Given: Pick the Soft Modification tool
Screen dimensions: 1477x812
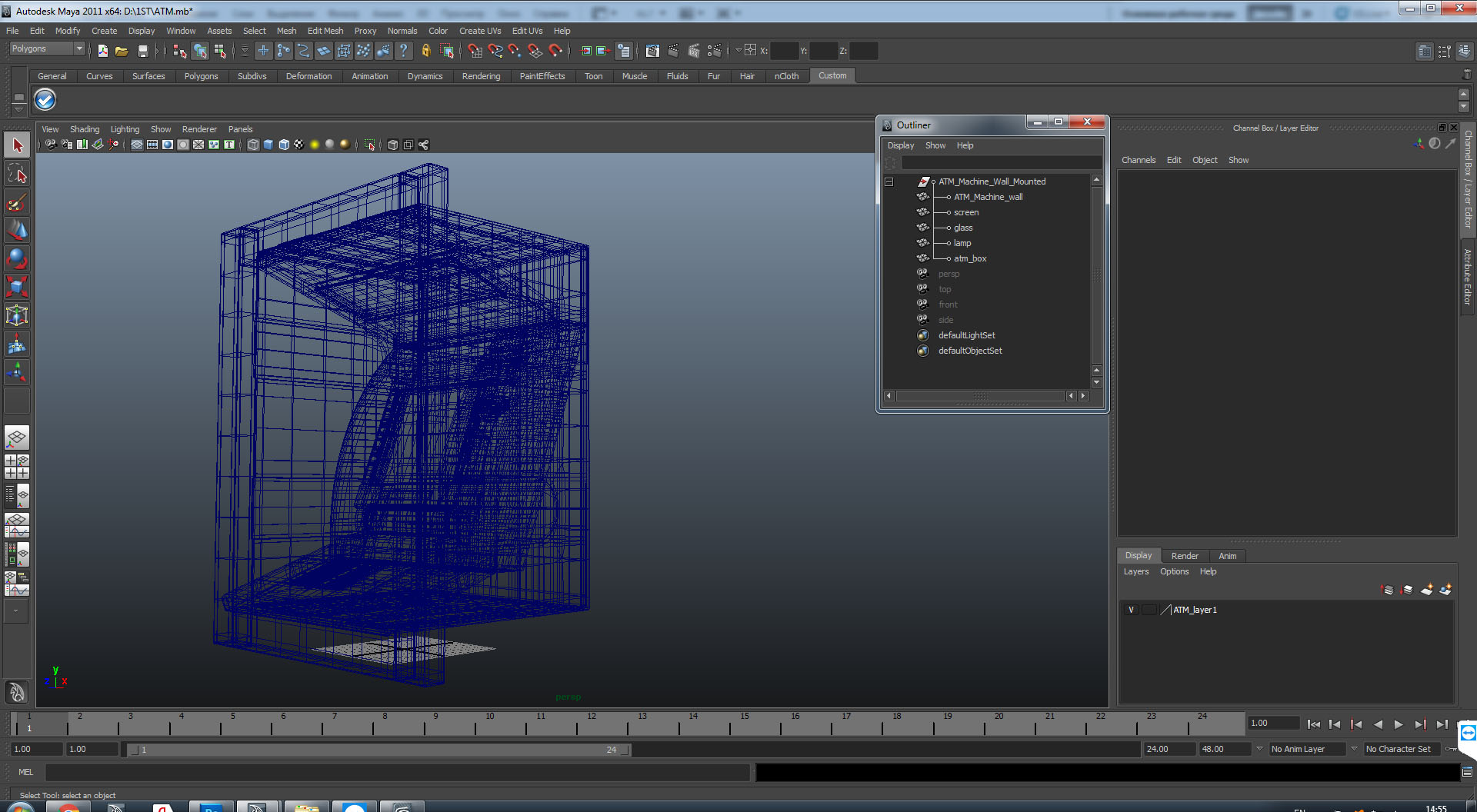Looking at the screenshot, I should click(x=17, y=344).
